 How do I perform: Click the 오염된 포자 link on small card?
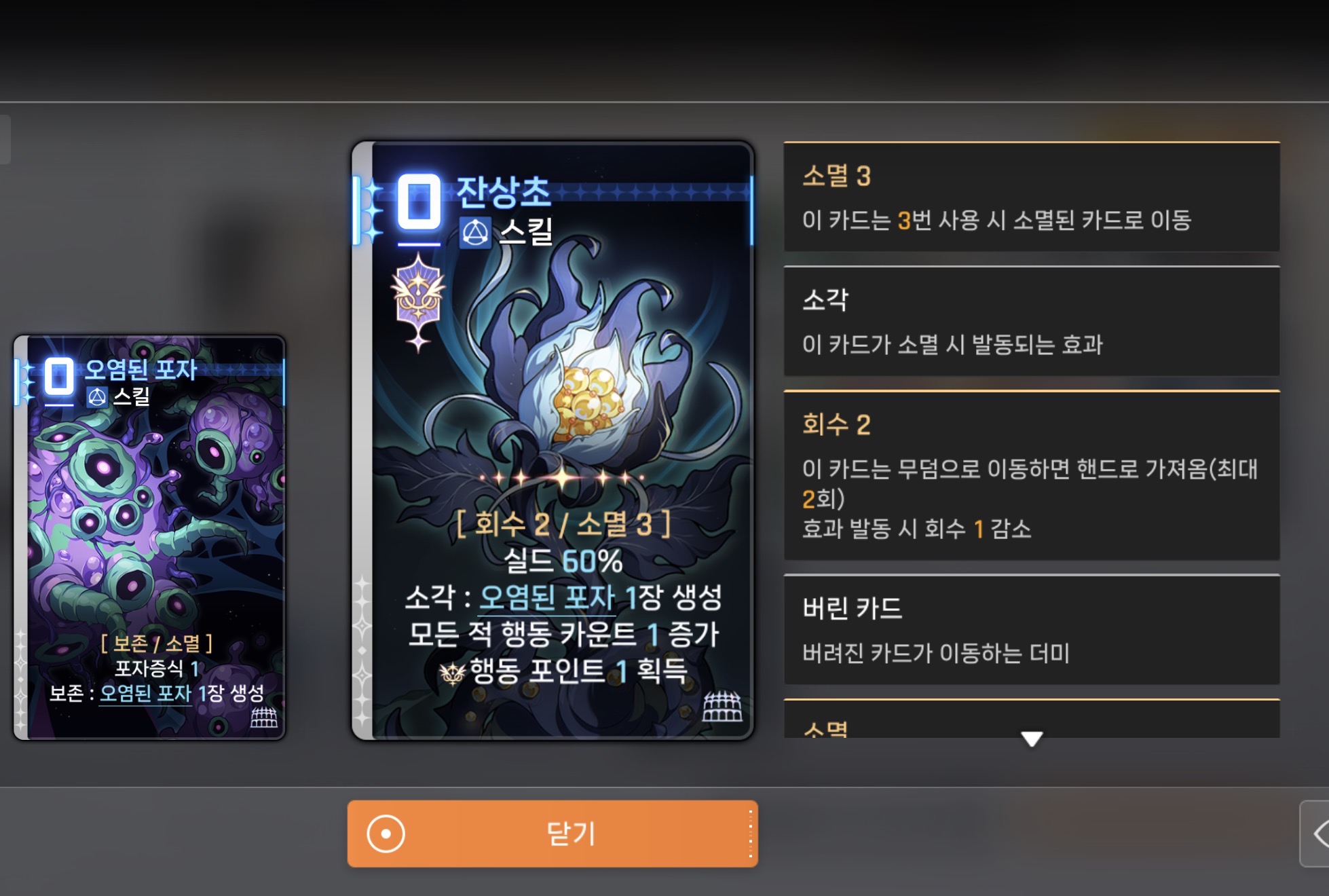pos(145,693)
